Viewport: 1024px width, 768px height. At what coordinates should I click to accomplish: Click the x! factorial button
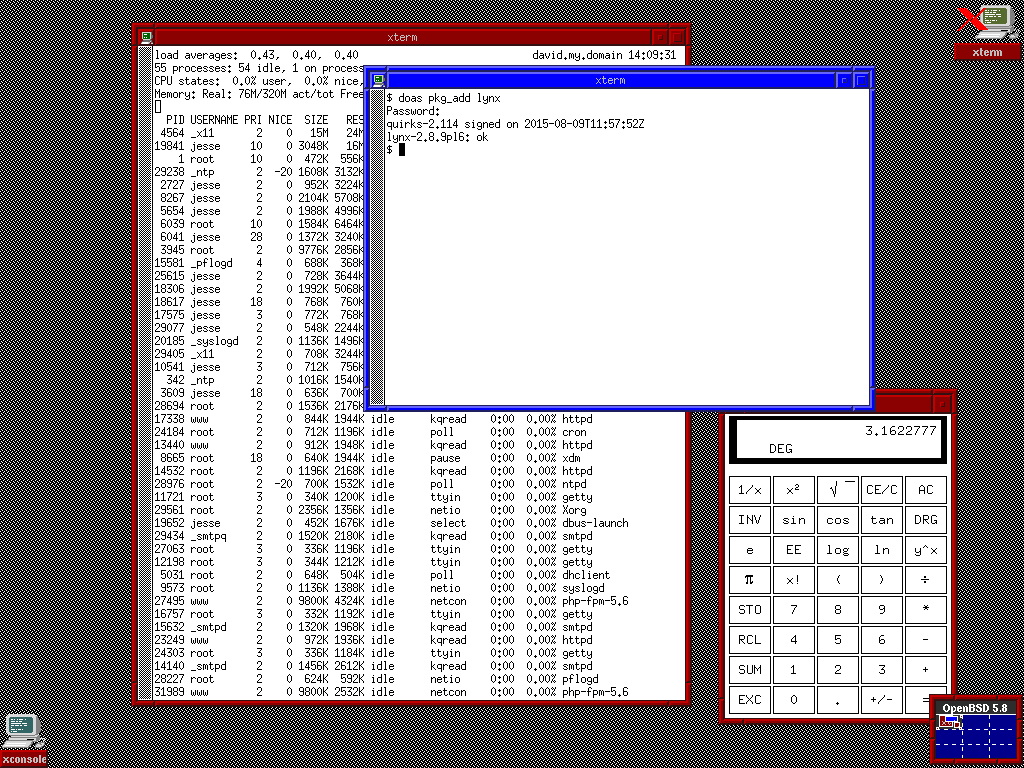click(793, 580)
